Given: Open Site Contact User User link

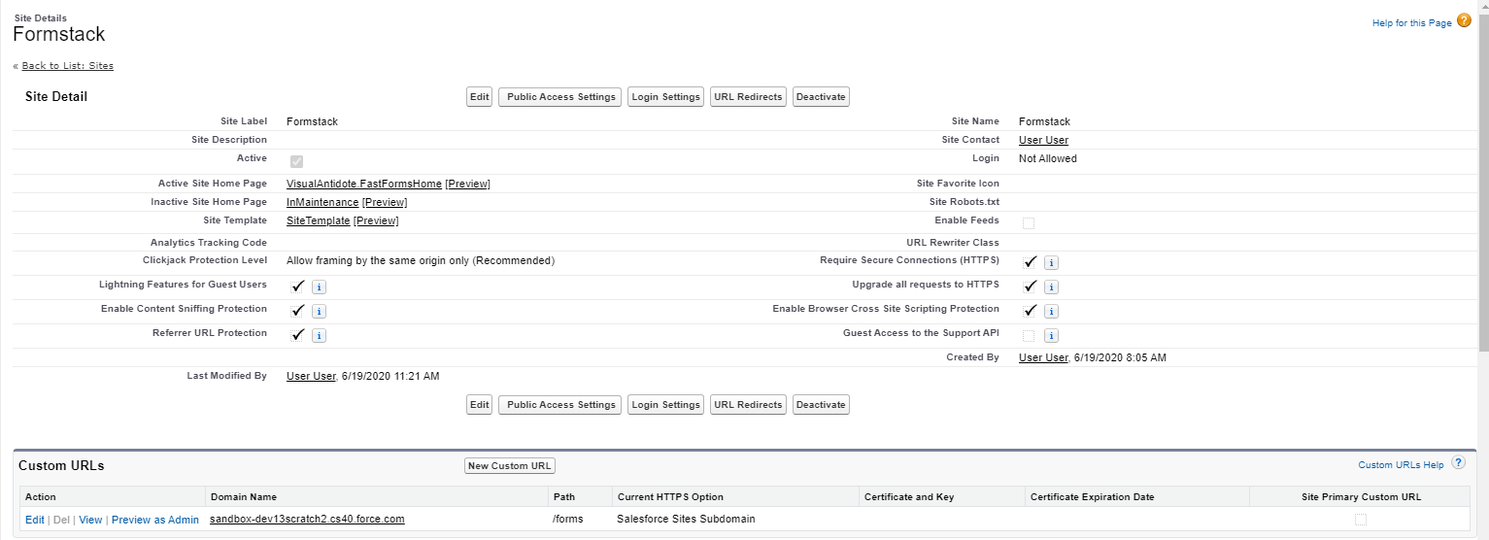Looking at the screenshot, I should click(1044, 140).
